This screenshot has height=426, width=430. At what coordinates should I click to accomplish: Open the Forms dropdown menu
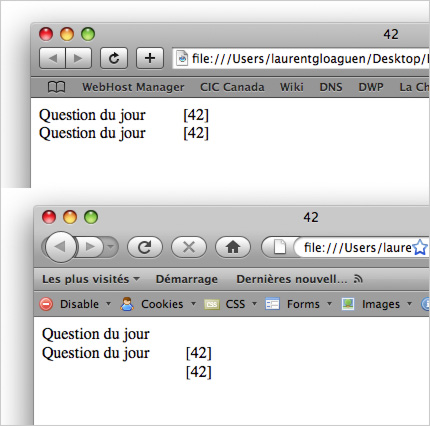click(329, 304)
